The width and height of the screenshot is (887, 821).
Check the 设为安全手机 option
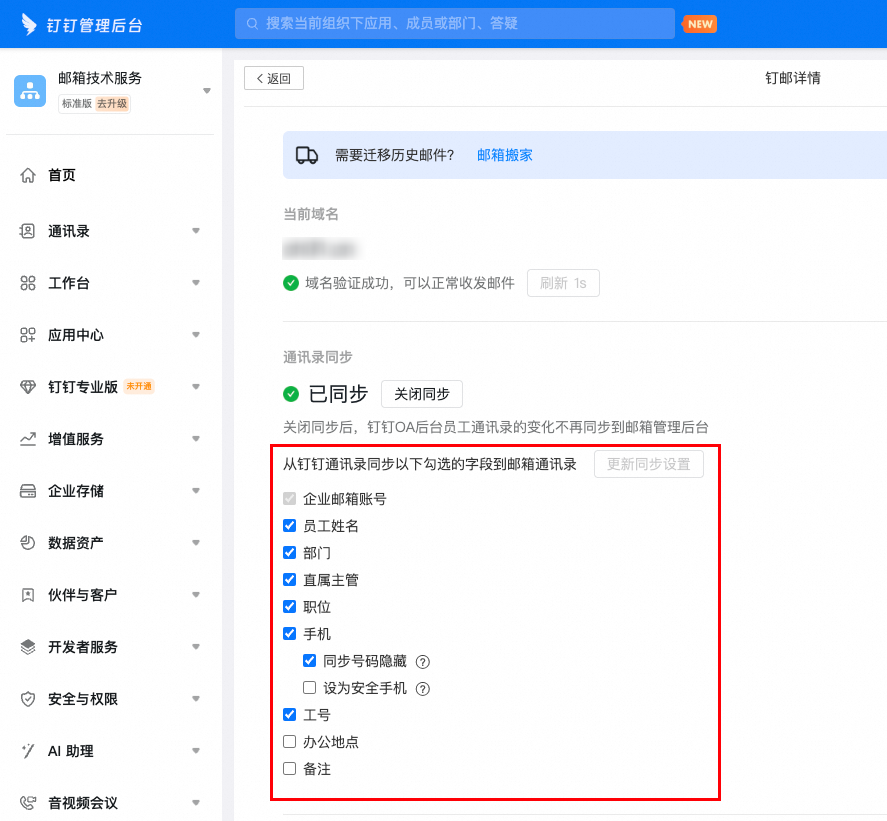[x=309, y=688]
